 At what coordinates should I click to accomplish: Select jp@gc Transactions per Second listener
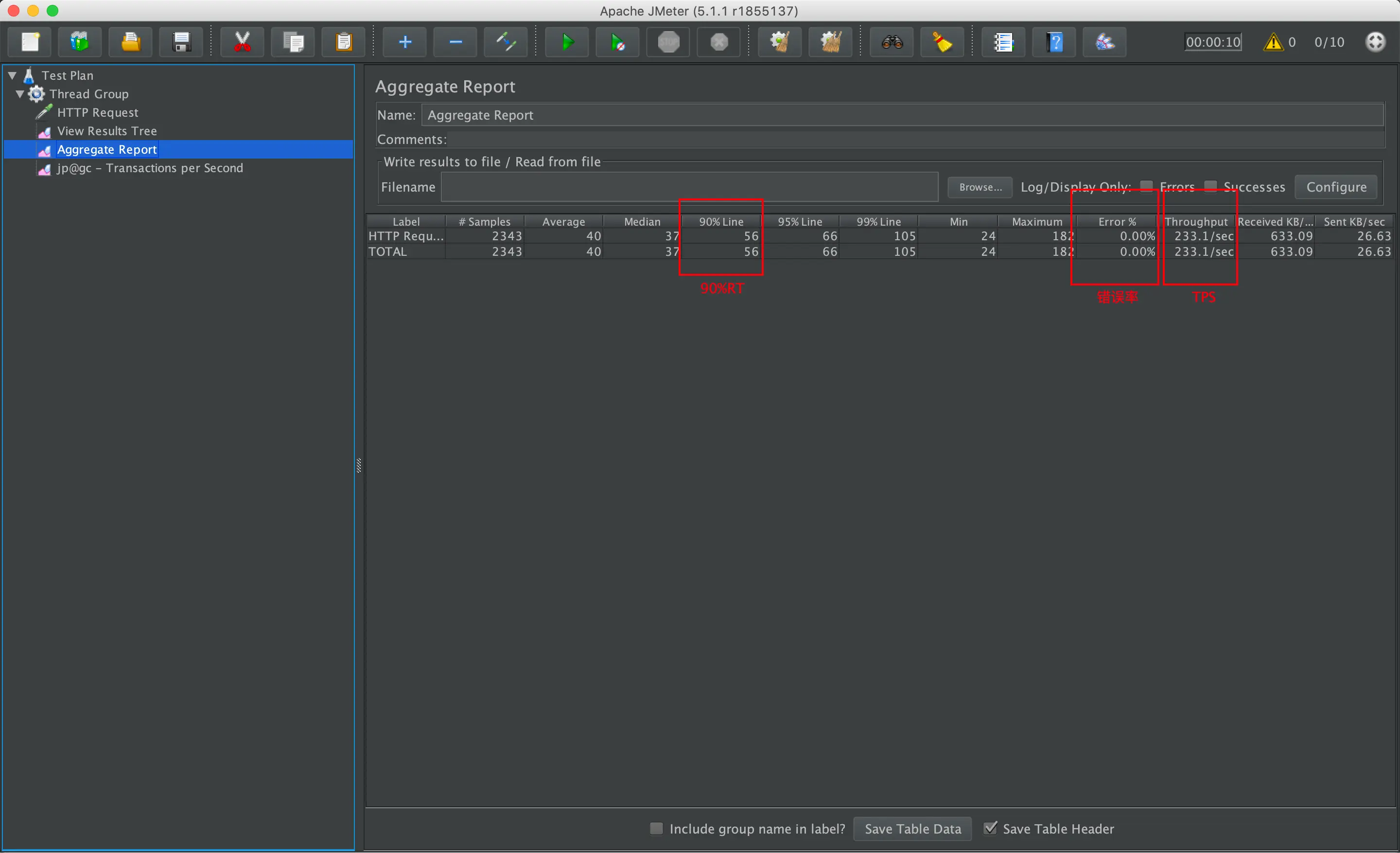pyautogui.click(x=150, y=168)
